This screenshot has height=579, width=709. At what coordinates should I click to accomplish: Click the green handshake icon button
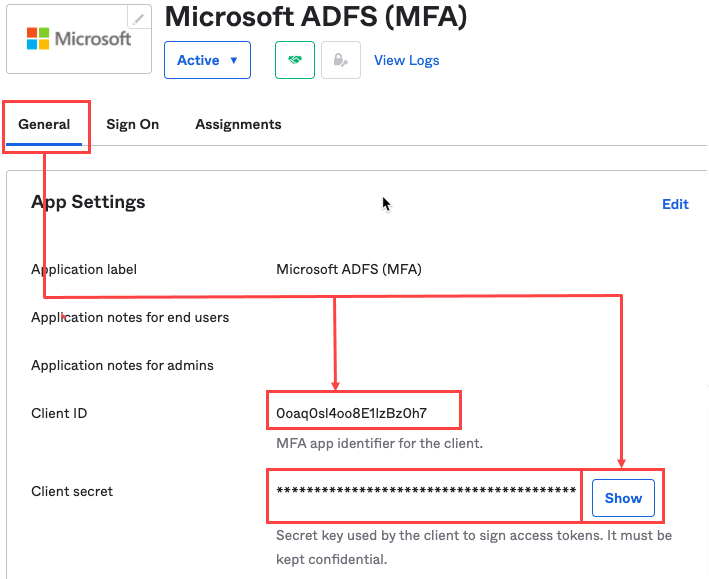pos(295,60)
